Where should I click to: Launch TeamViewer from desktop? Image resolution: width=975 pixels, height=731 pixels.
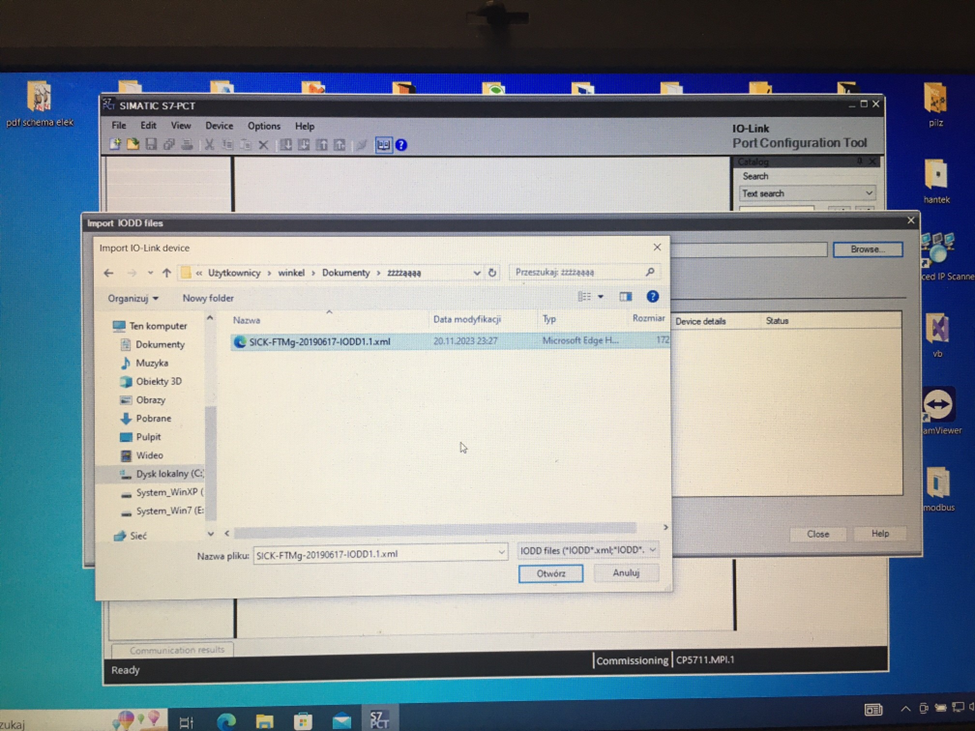[x=940, y=410]
